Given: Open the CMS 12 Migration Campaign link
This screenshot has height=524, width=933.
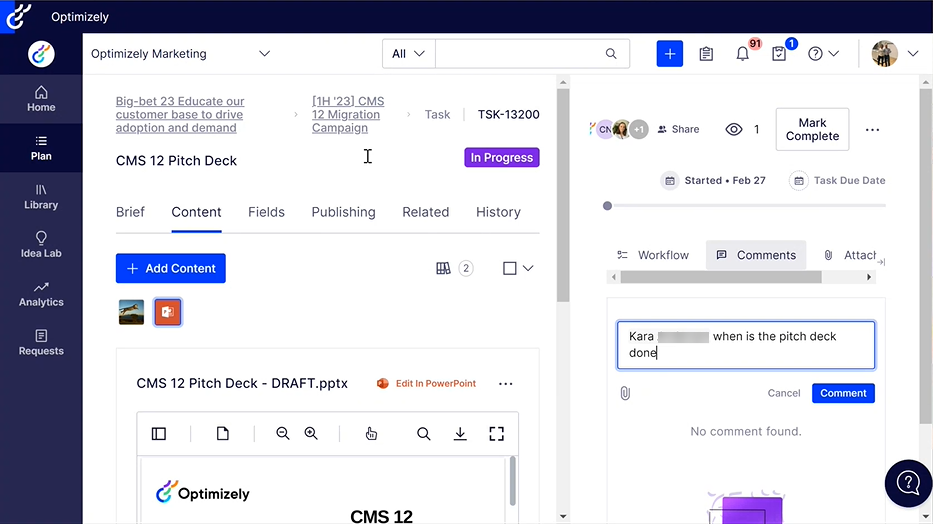Looking at the screenshot, I should 348,115.
